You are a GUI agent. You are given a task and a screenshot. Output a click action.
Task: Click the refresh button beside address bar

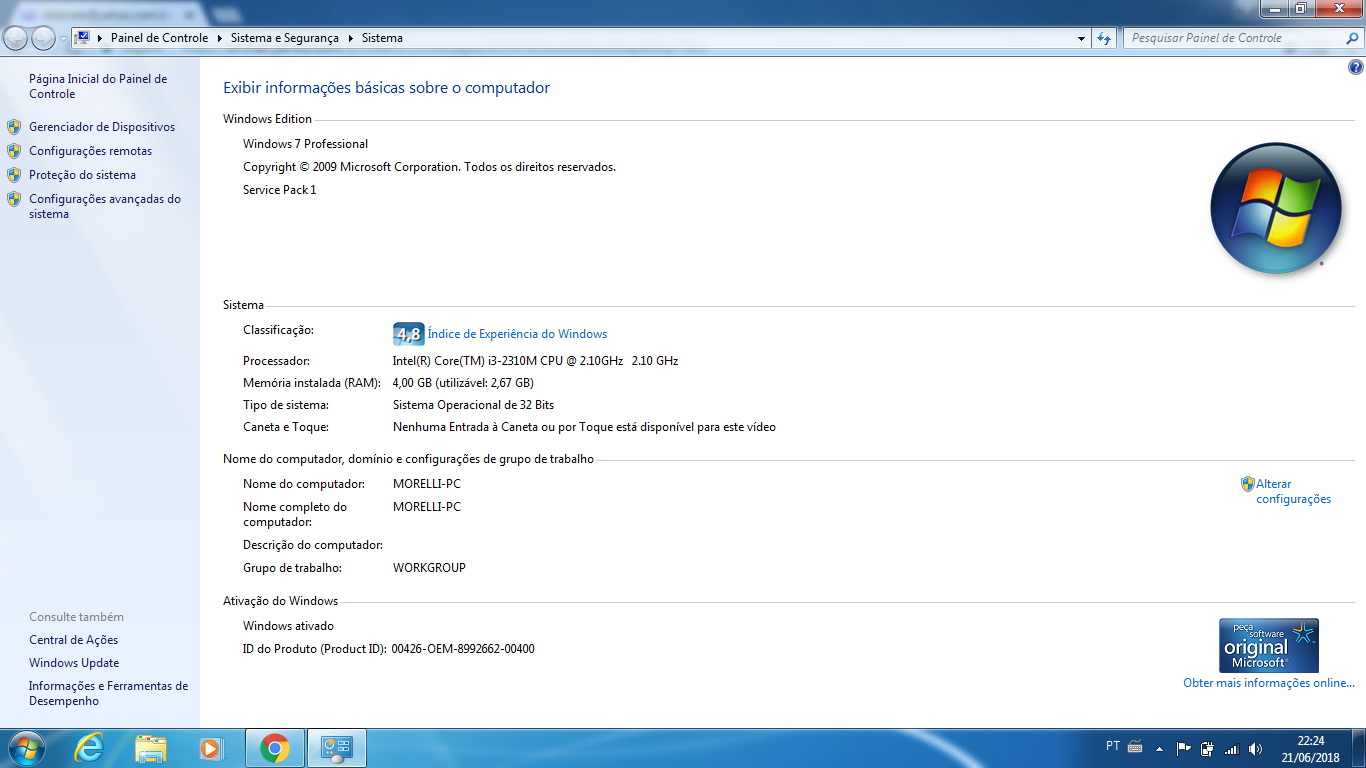[1104, 38]
